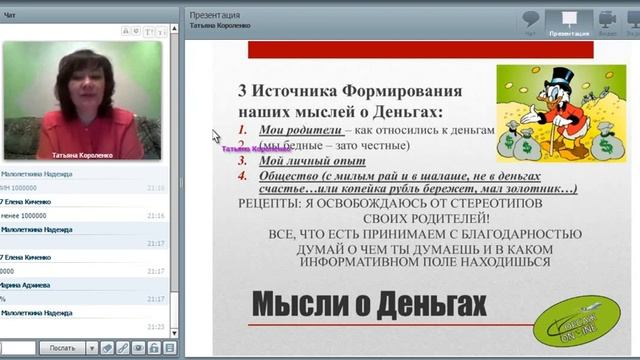
Task: Toggle the eye visibility icon in chat toolbar
Action: (138, 348)
